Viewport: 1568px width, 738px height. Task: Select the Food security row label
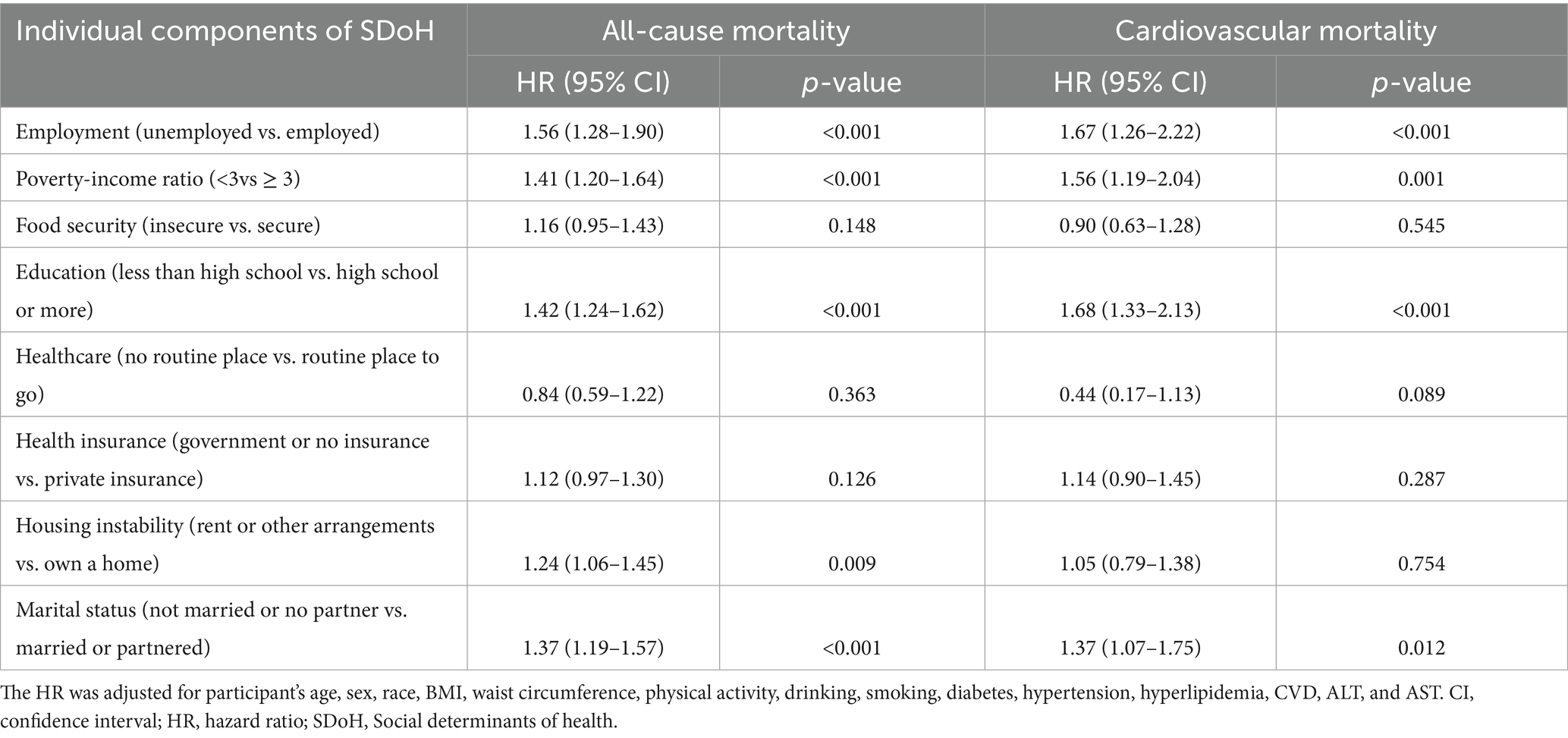coord(168,226)
